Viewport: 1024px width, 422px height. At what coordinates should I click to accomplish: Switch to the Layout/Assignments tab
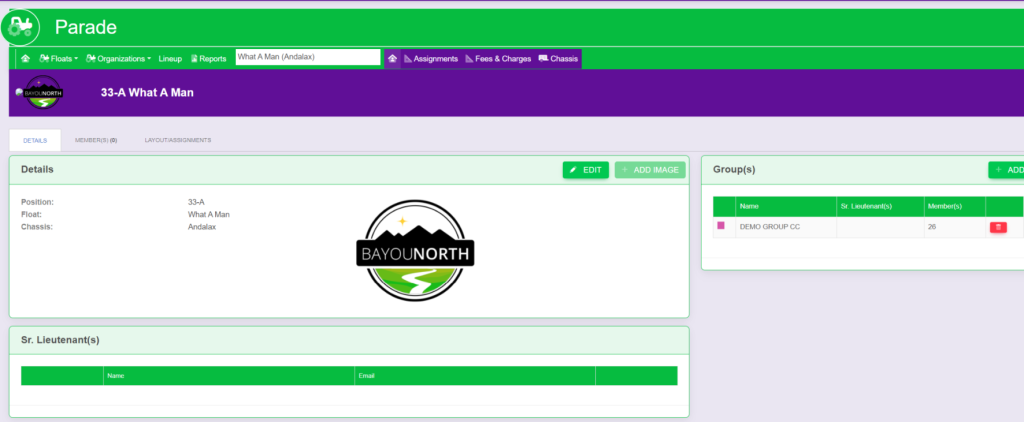(177, 141)
